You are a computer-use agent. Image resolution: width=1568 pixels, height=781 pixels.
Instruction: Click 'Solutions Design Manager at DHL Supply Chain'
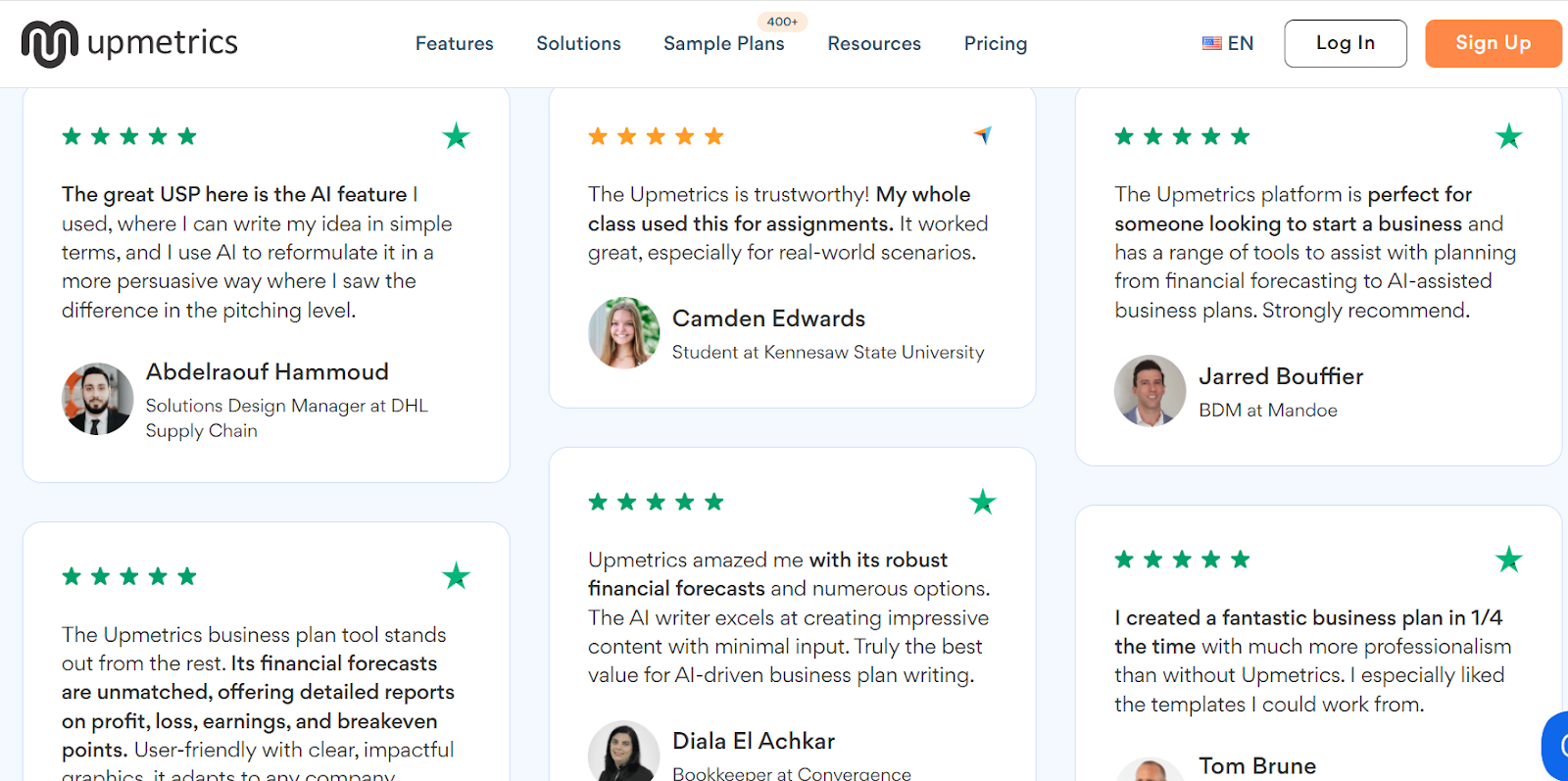[x=287, y=417]
